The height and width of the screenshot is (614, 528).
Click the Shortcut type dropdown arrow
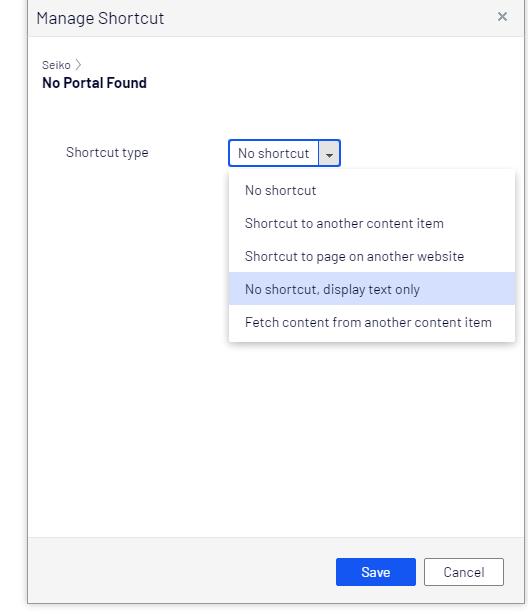click(x=329, y=153)
